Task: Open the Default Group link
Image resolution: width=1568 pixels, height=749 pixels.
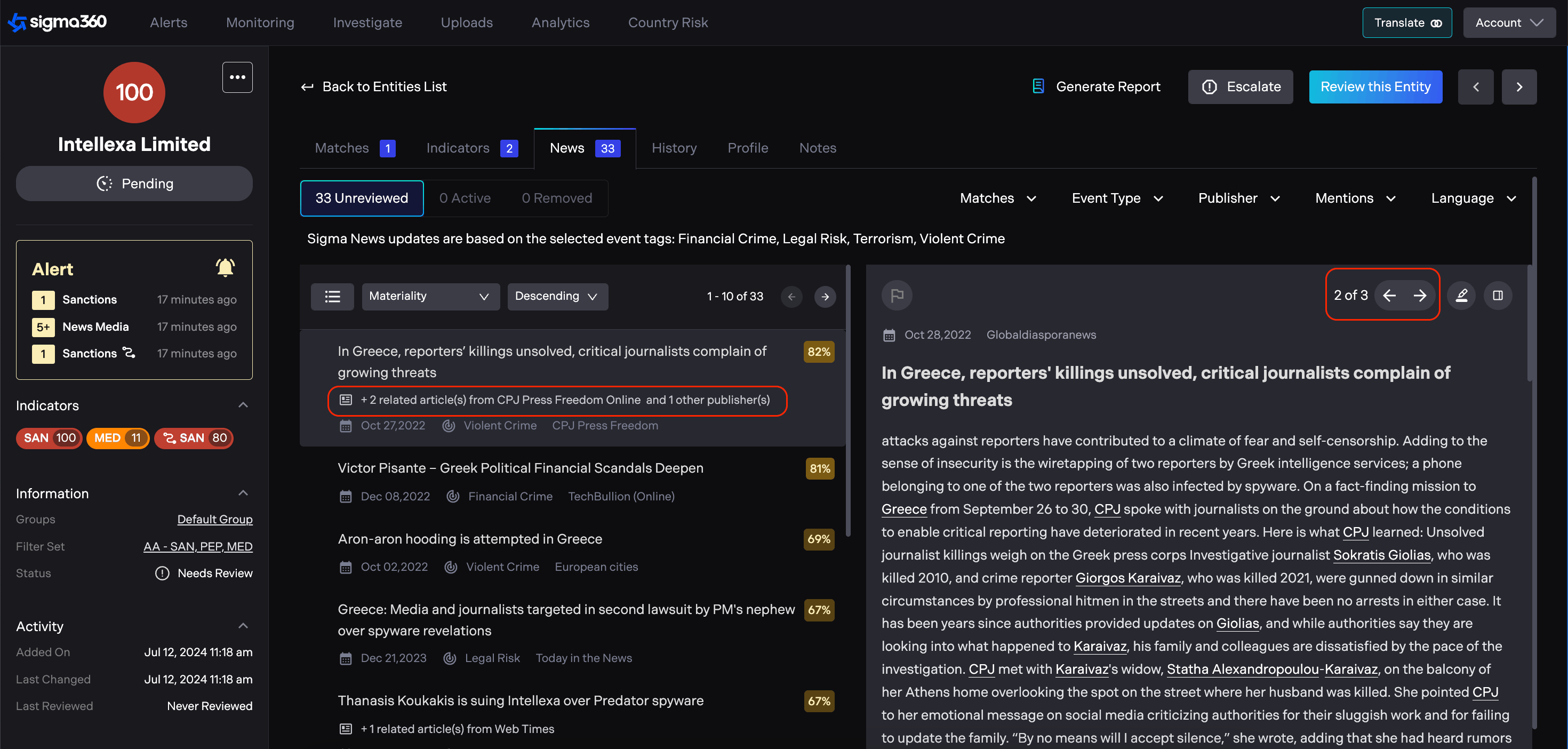Action: [x=214, y=520]
